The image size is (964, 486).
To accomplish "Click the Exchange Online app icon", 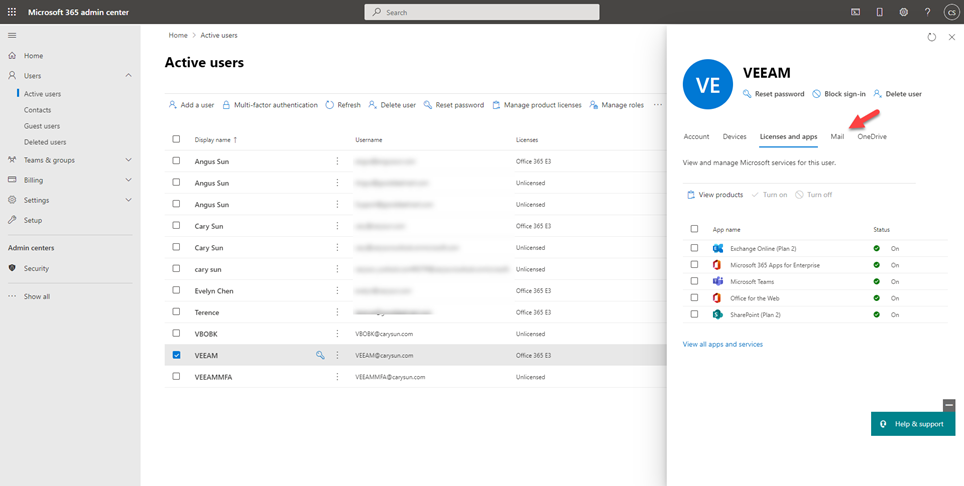I will [717, 248].
